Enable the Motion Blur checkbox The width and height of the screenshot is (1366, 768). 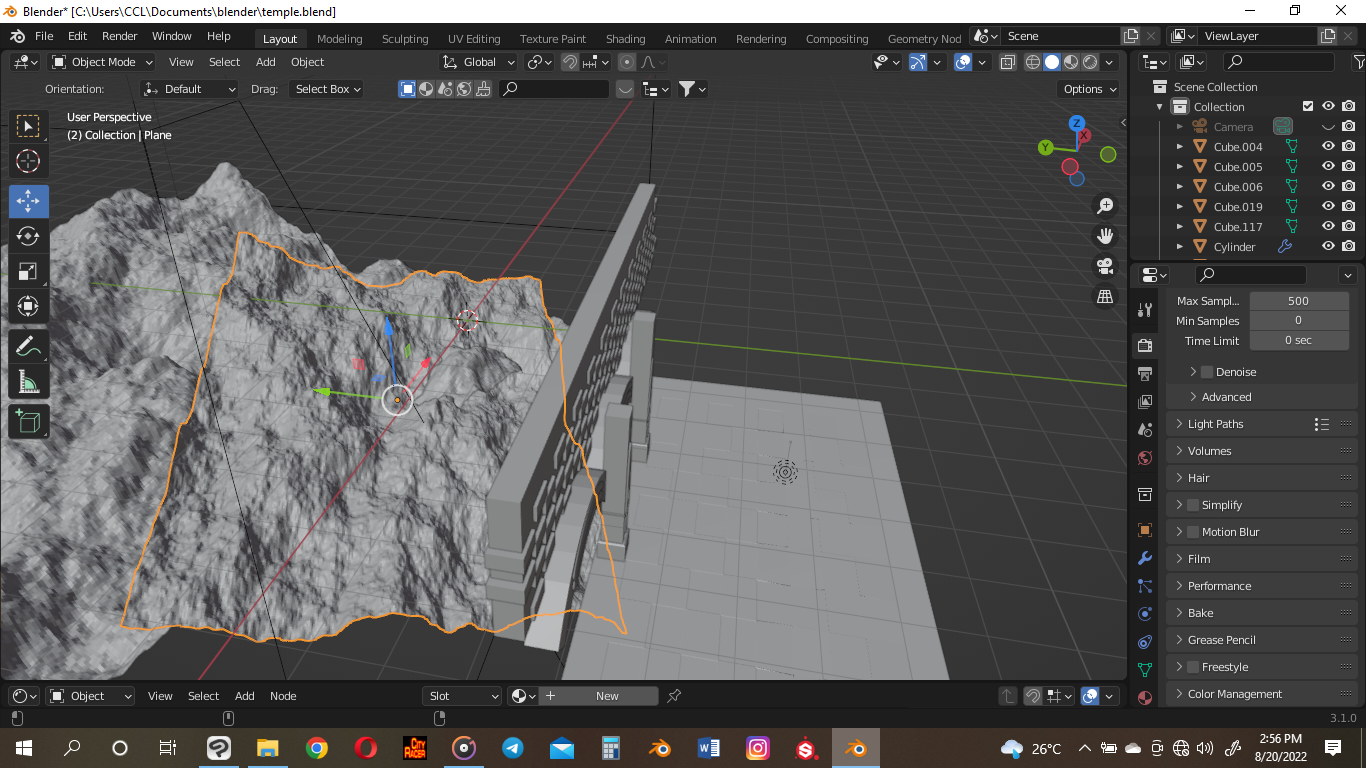pyautogui.click(x=1193, y=532)
